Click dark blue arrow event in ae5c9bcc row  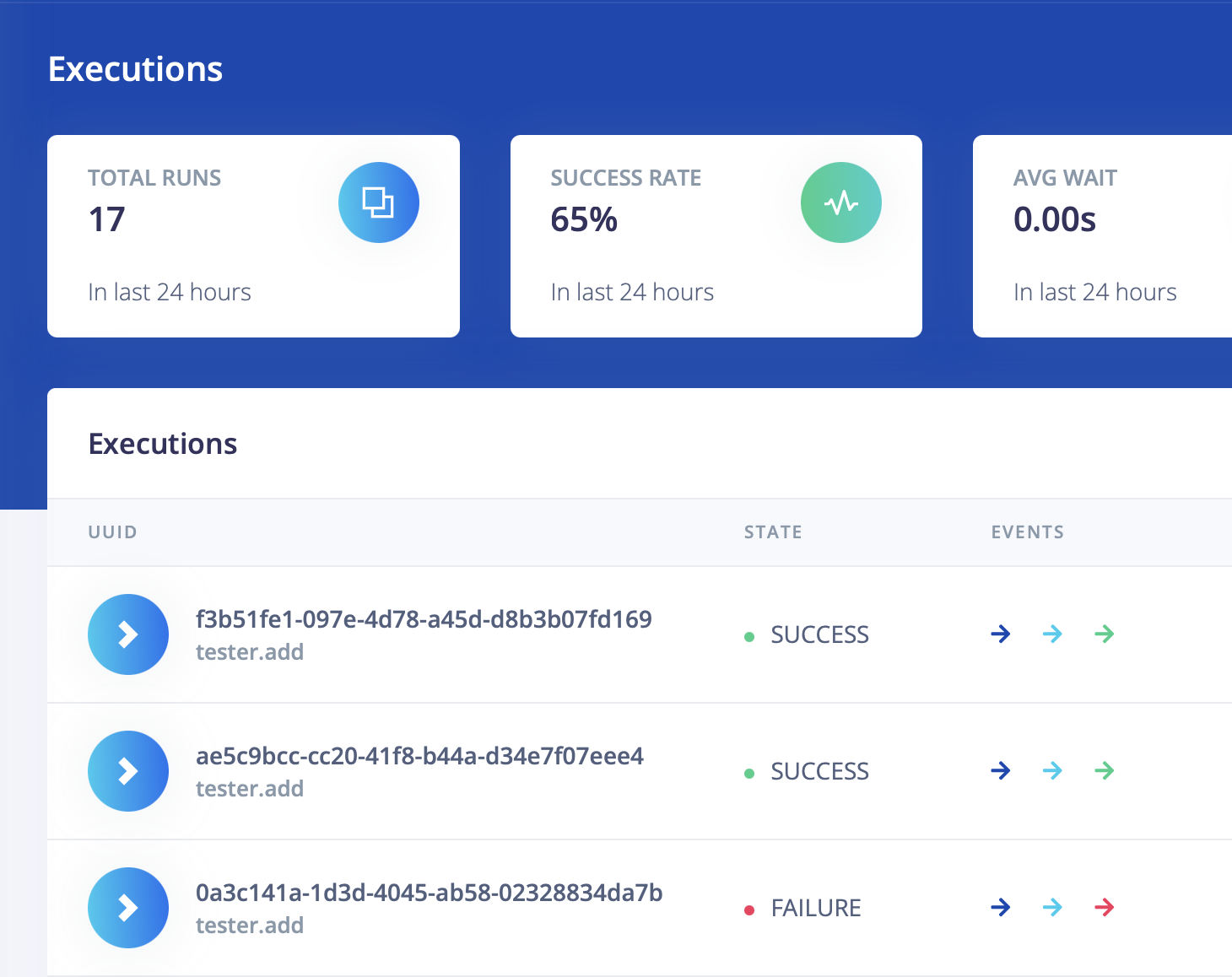coord(1000,771)
